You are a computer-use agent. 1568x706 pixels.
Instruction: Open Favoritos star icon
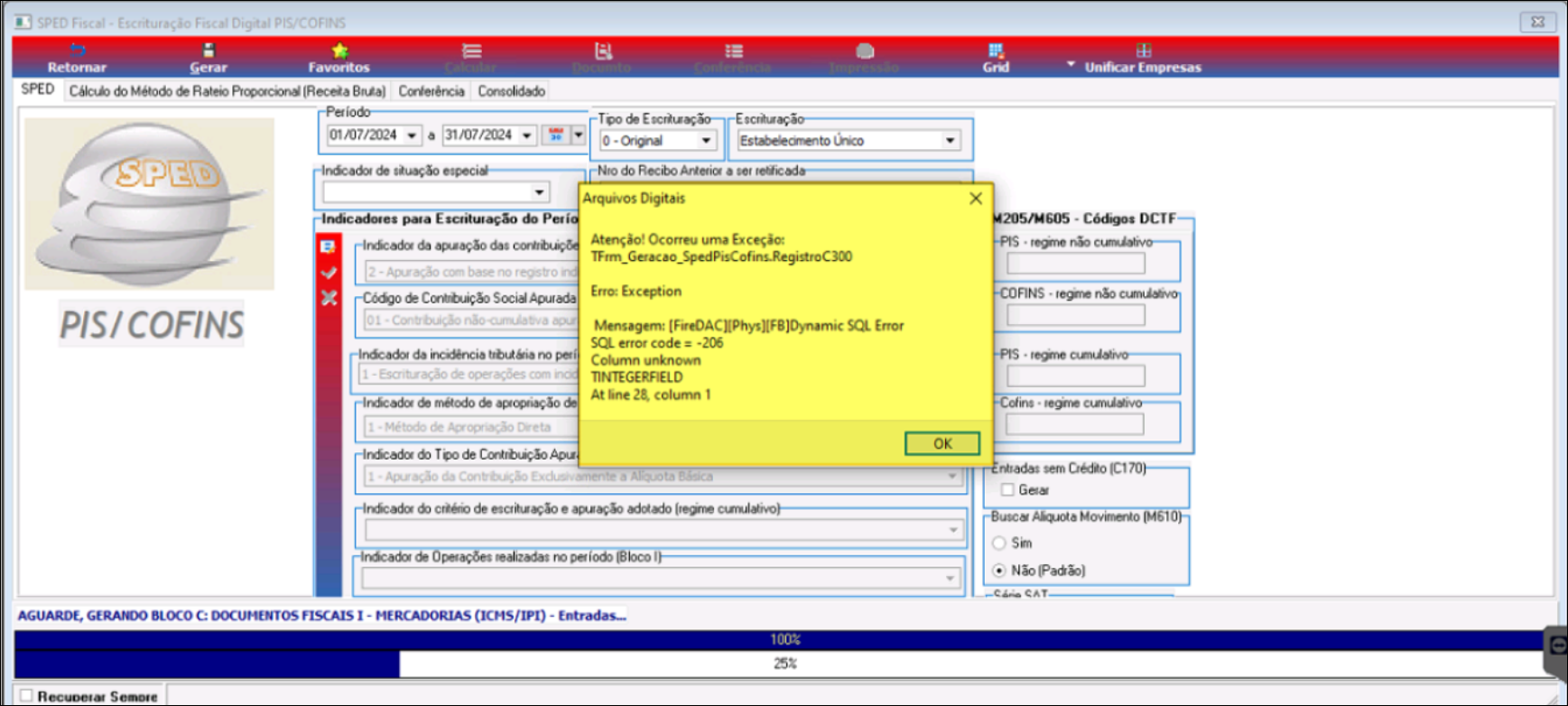[x=339, y=51]
